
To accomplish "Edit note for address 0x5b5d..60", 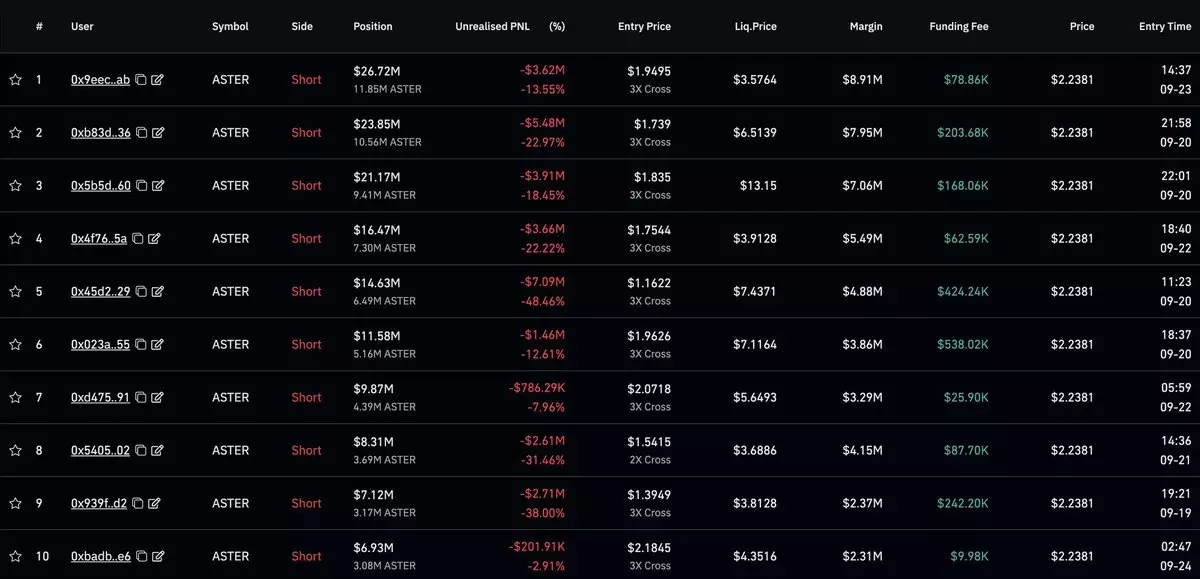I will pyautogui.click(x=158, y=186).
